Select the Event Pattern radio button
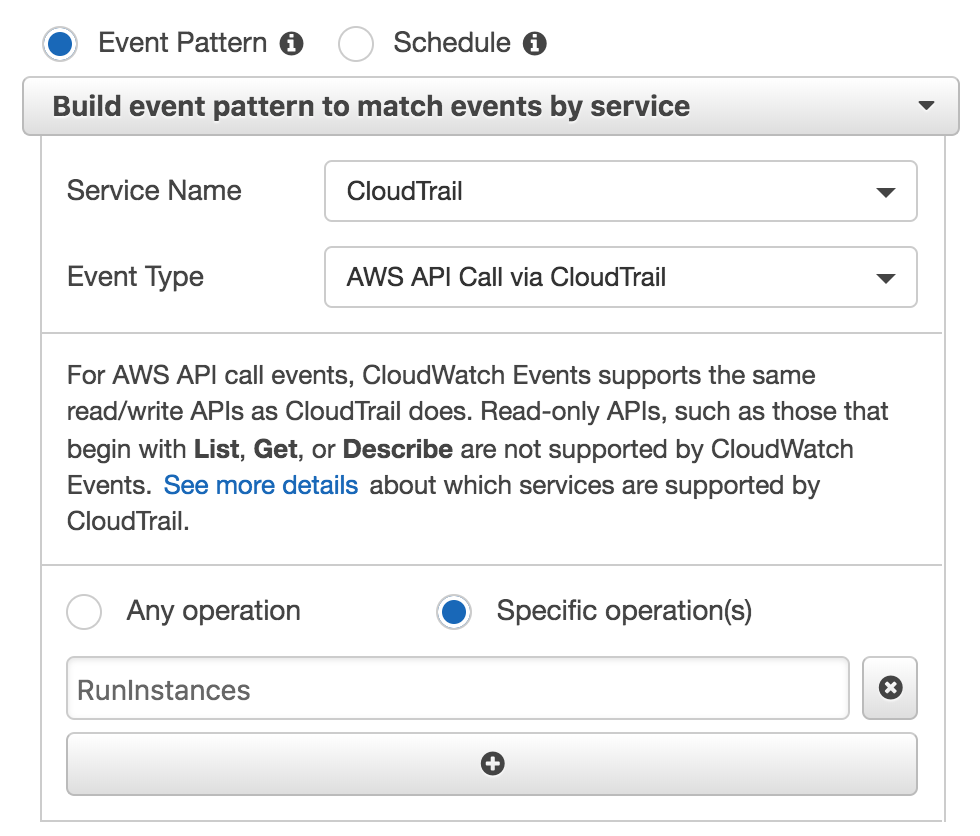Image resolution: width=980 pixels, height=836 pixels. pyautogui.click(x=61, y=45)
